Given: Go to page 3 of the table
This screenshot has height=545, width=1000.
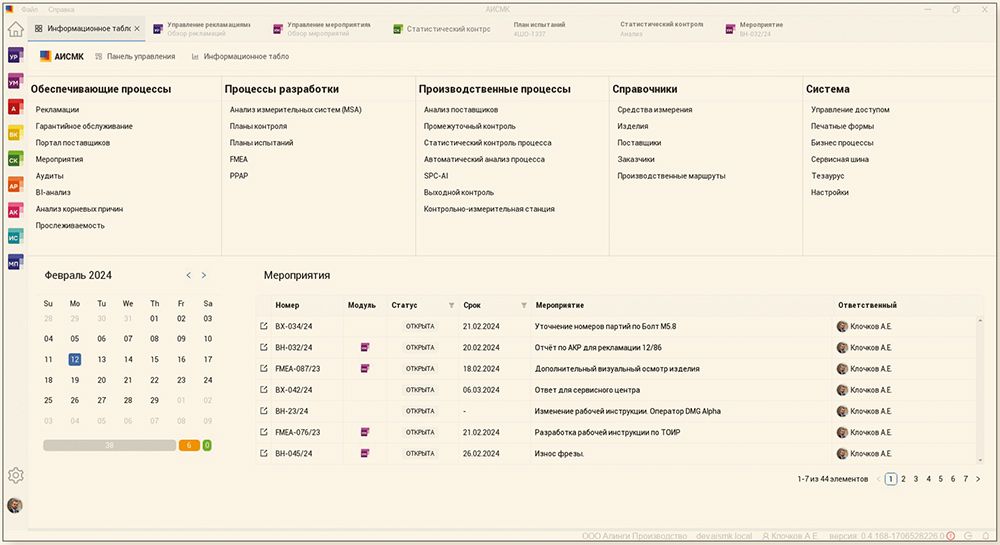Looking at the screenshot, I should point(915,479).
